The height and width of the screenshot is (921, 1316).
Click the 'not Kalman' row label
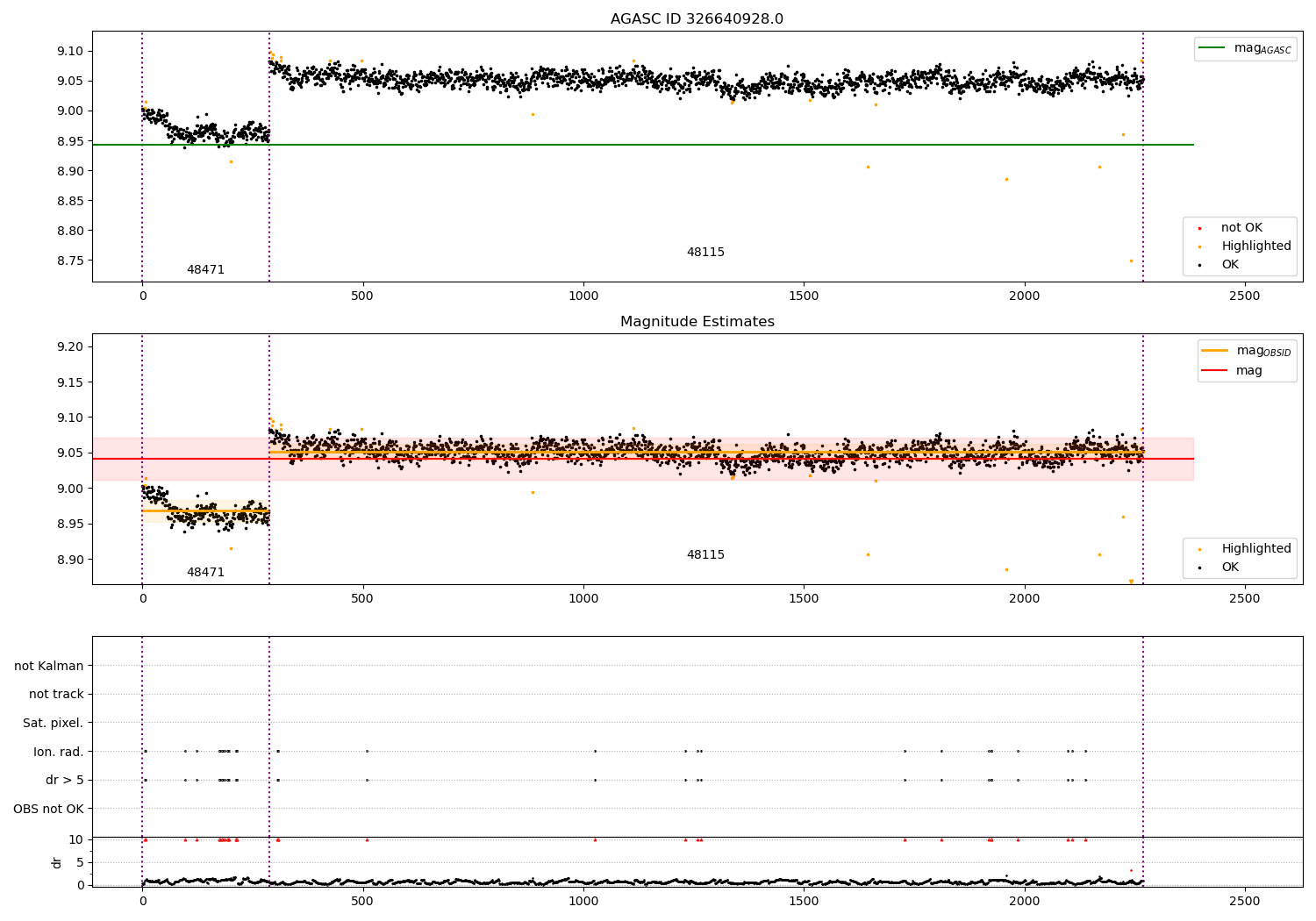[x=49, y=666]
